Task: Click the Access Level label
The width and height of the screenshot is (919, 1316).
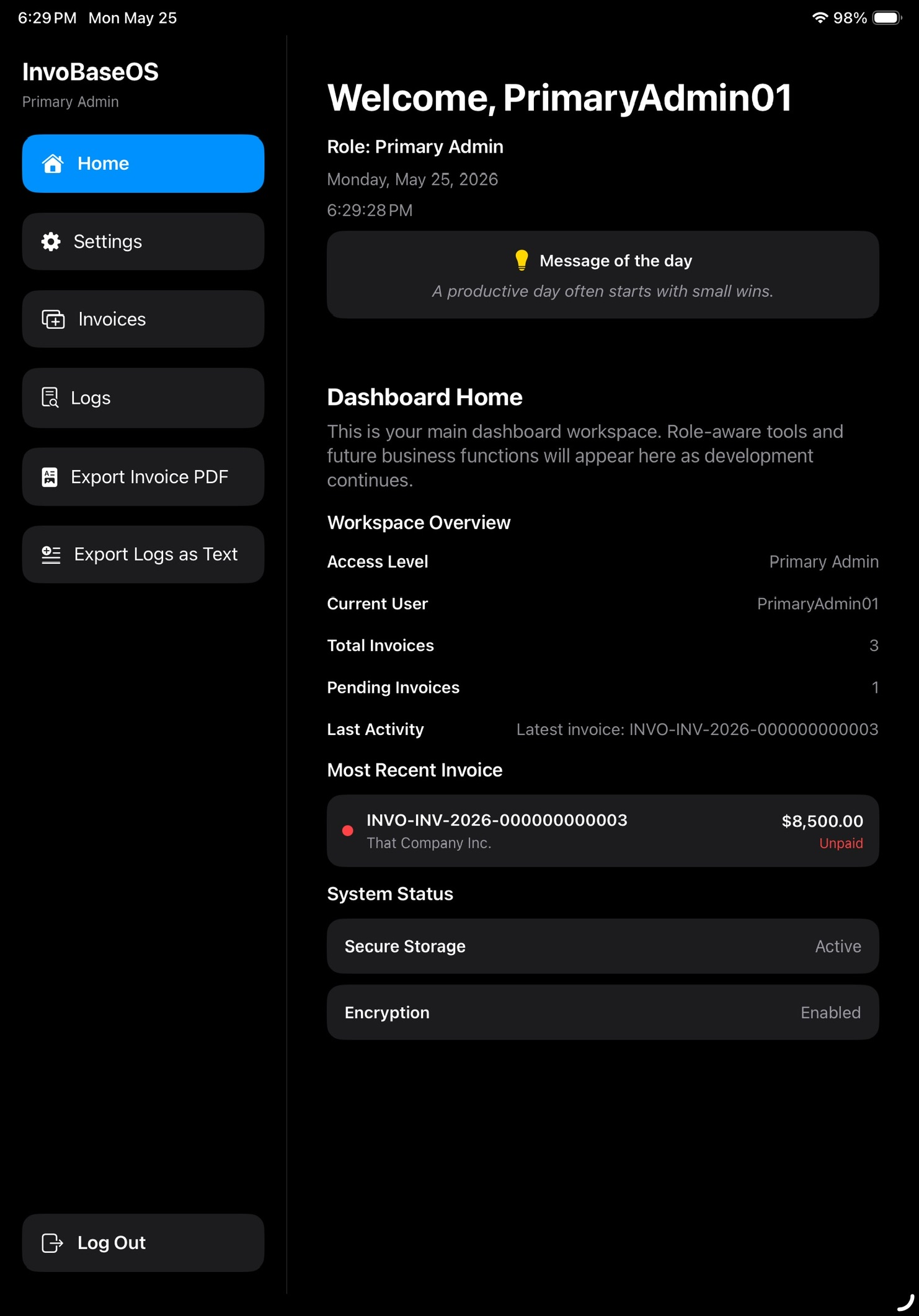Action: point(378,562)
